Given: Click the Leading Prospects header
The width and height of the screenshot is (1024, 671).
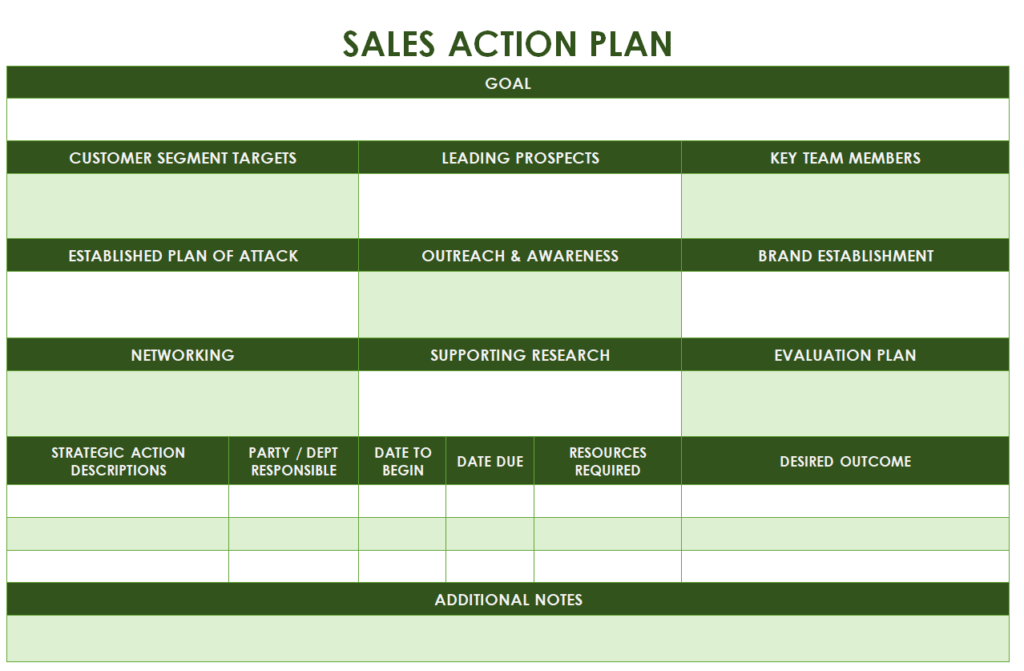Looking at the screenshot, I should pos(520,157).
